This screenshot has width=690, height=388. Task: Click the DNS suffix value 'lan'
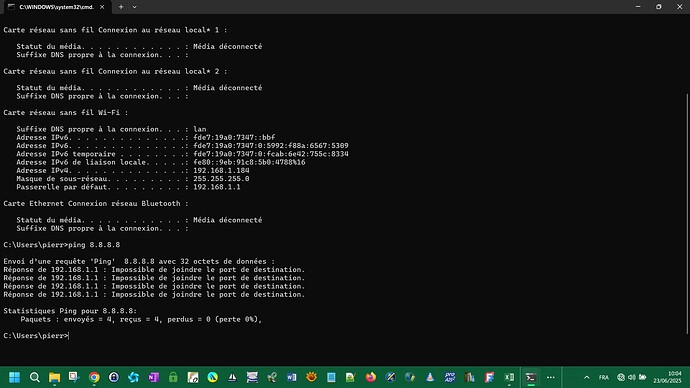point(200,129)
